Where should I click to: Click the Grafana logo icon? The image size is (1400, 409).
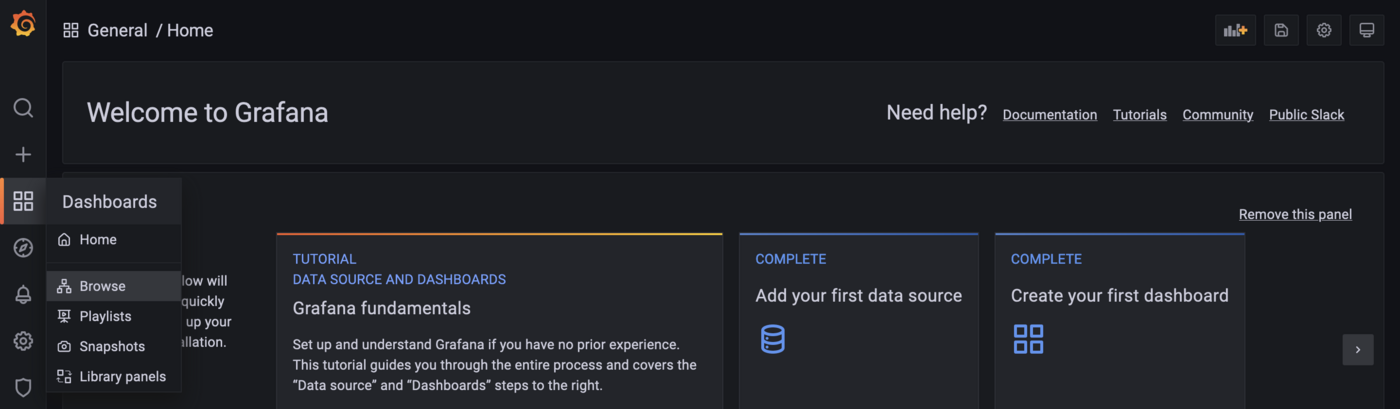(x=23, y=24)
